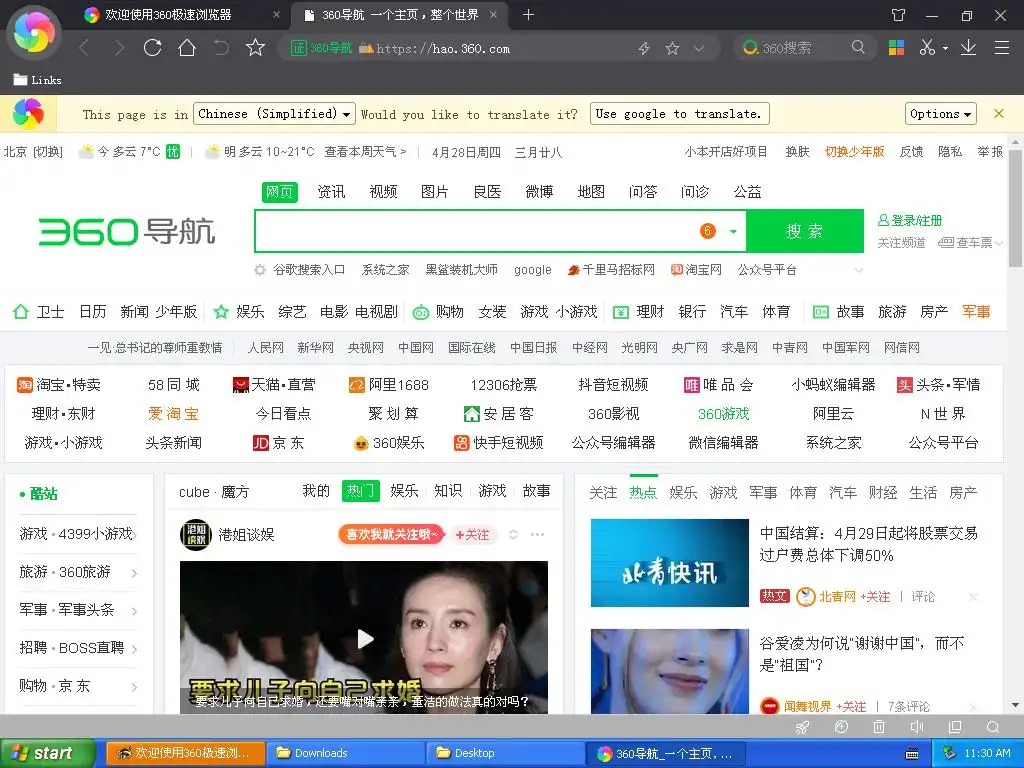
Task: Click the lightning speed mode icon
Action: pos(644,48)
